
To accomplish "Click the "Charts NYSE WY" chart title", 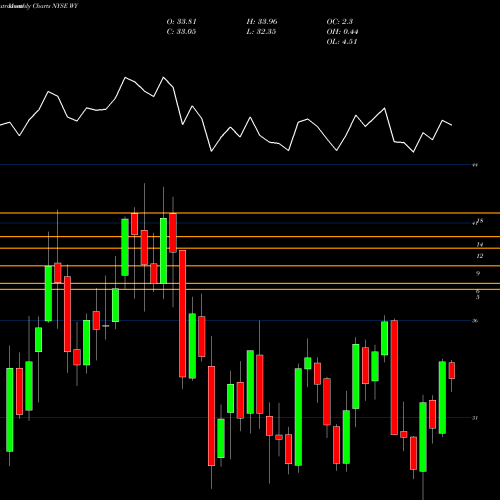I will [55, 6].
